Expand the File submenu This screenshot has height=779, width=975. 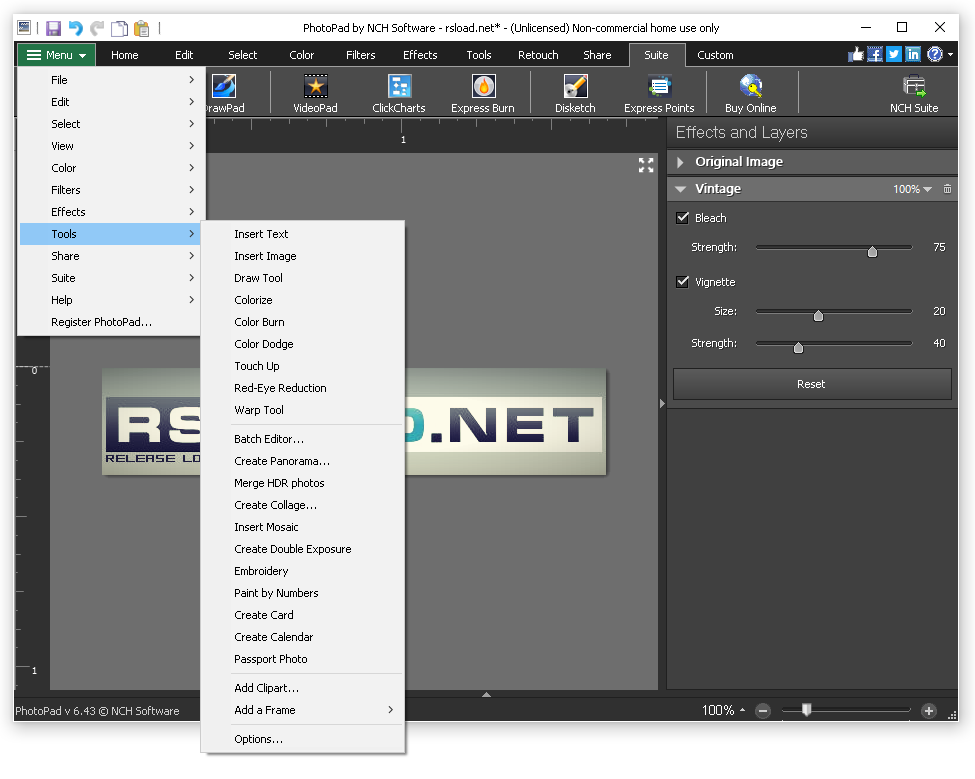[x=109, y=80]
